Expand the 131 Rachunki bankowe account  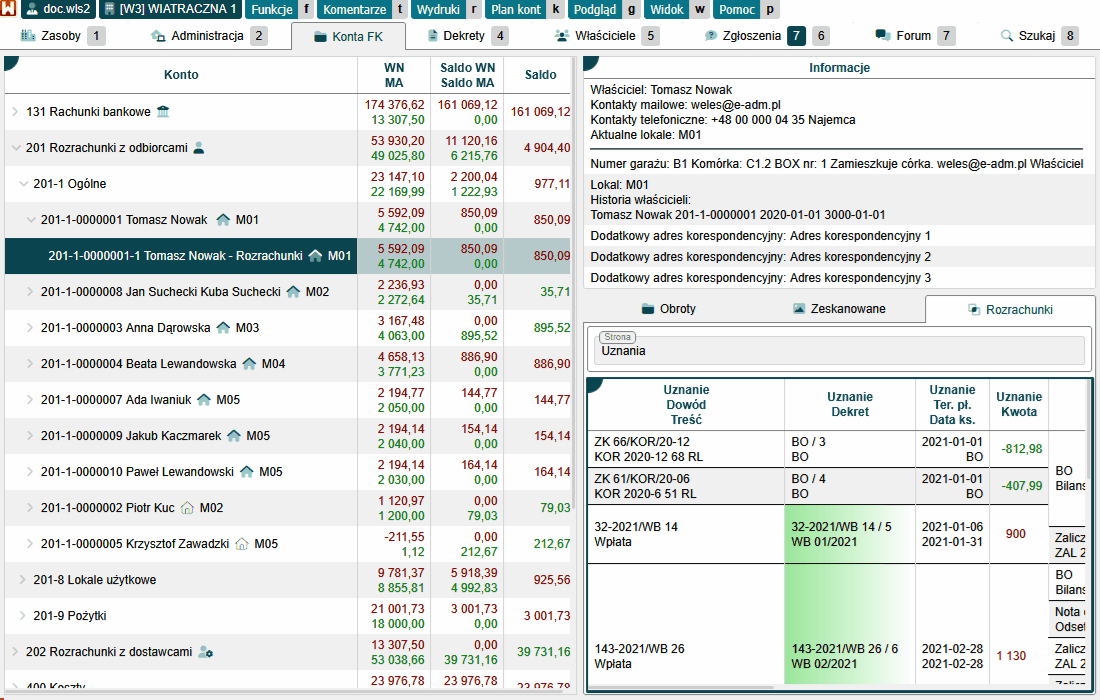point(15,112)
